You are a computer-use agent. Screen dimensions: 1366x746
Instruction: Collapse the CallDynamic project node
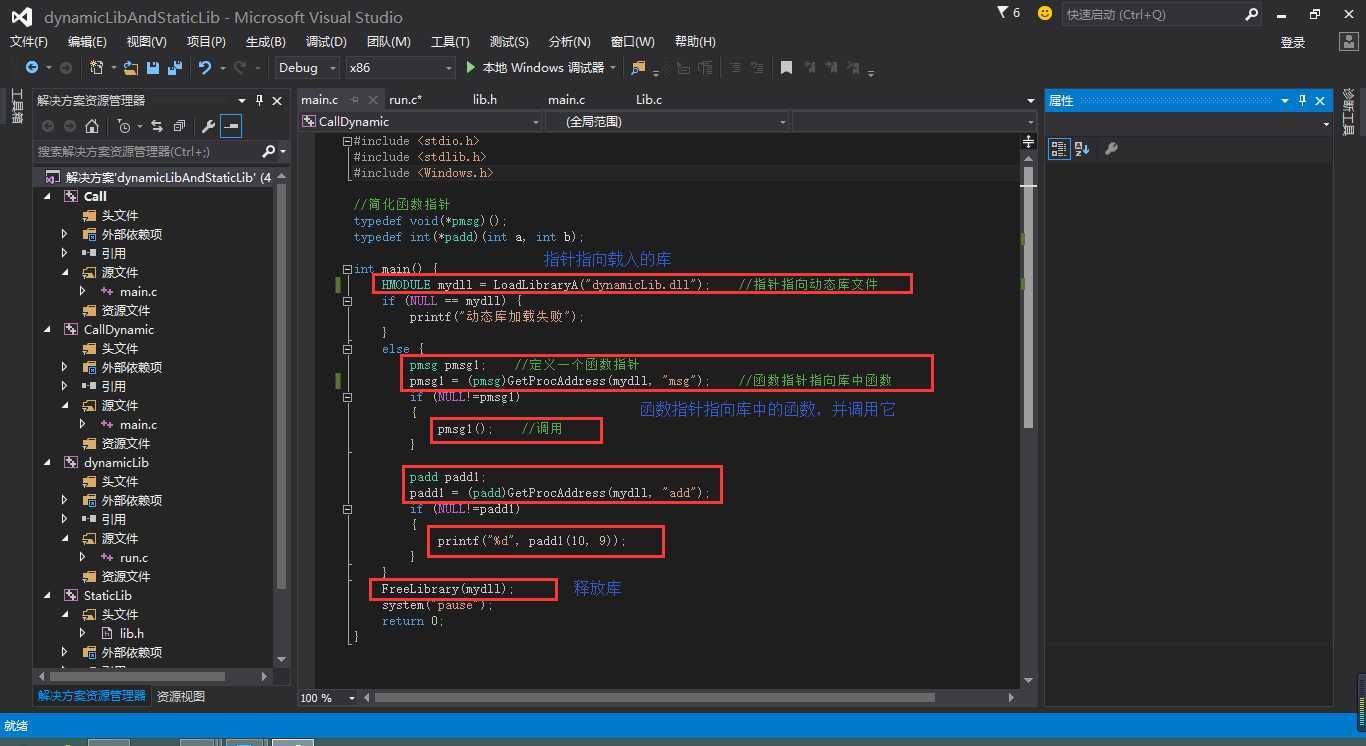(46, 330)
